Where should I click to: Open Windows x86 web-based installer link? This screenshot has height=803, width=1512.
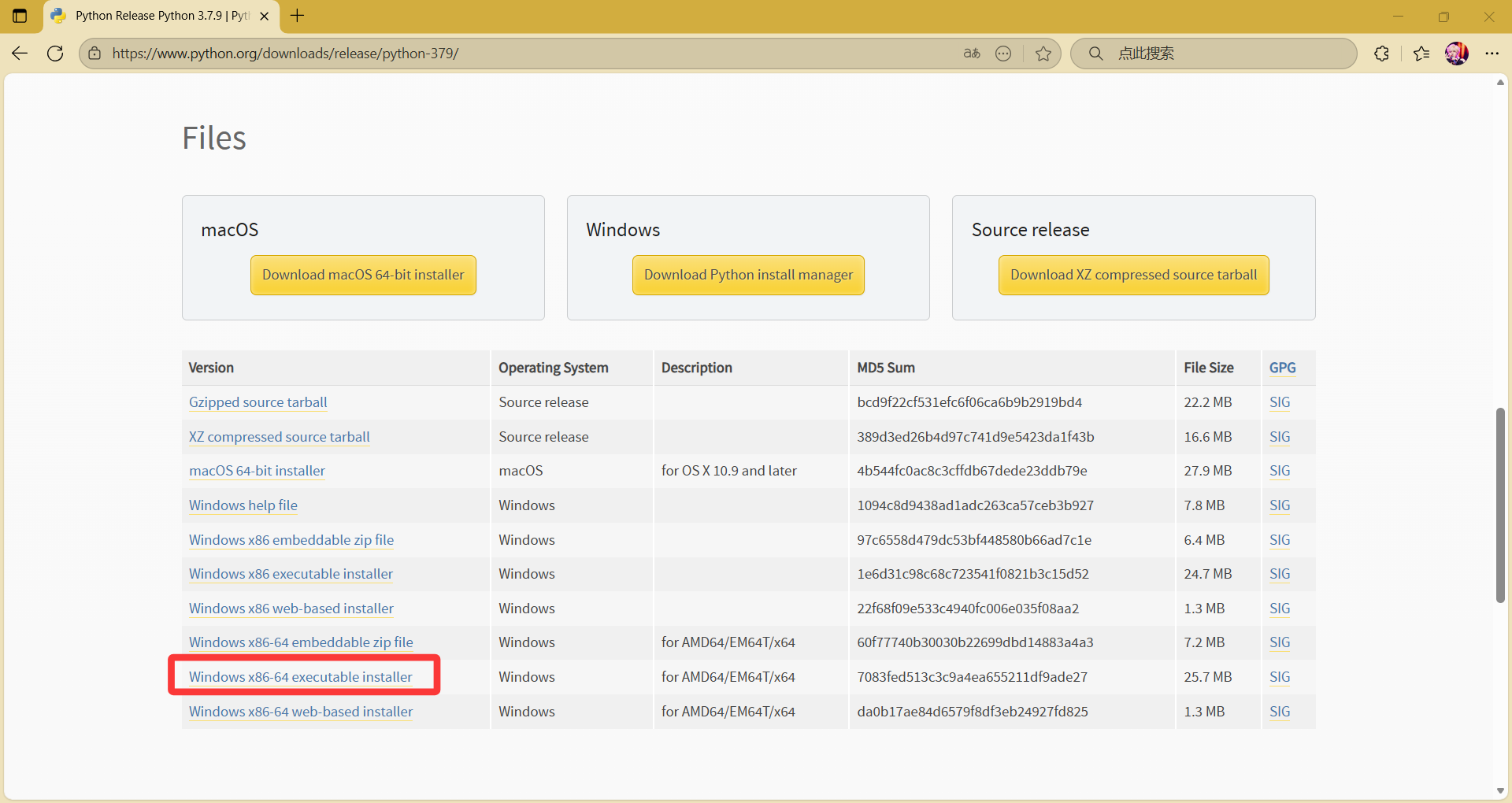[x=291, y=609]
